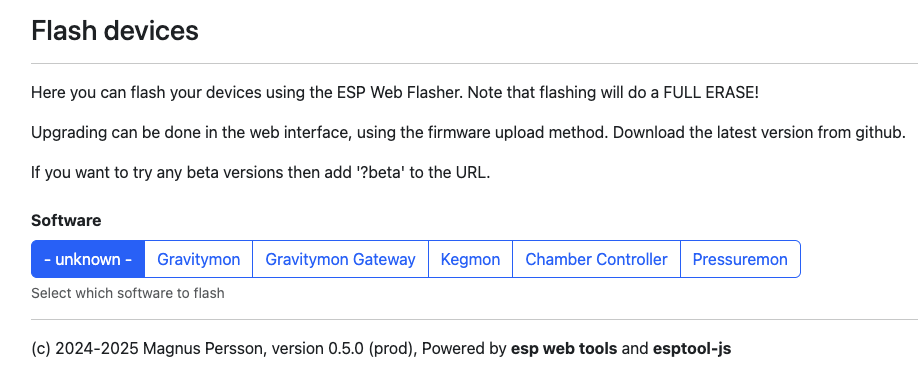Click the divider line above the footer

coord(474,320)
